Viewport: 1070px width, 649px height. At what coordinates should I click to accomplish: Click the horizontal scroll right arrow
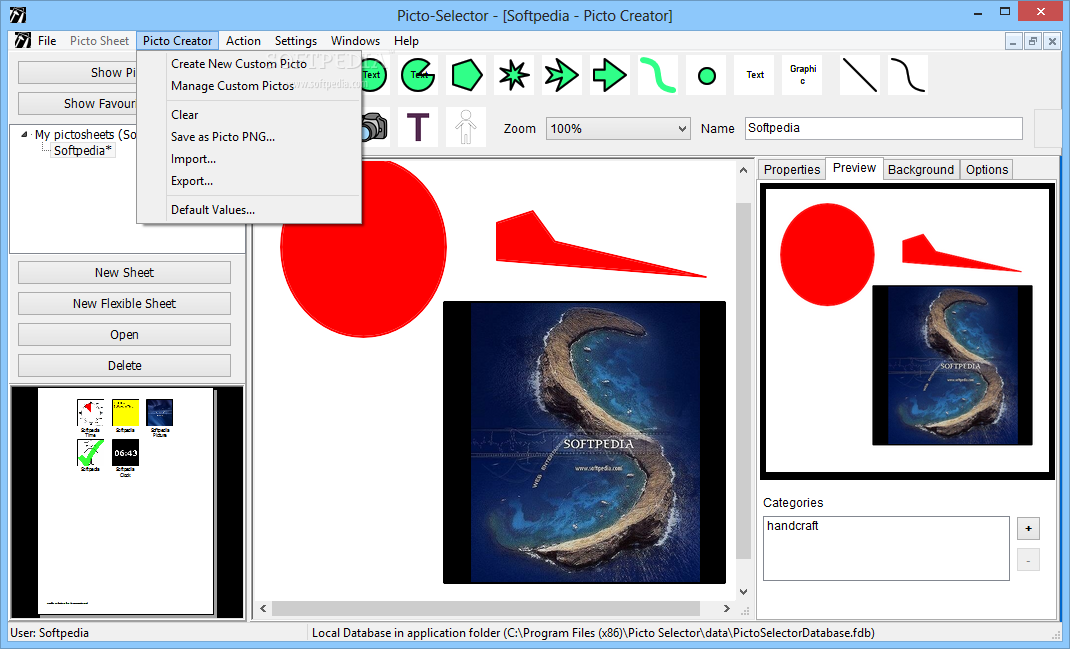(727, 608)
